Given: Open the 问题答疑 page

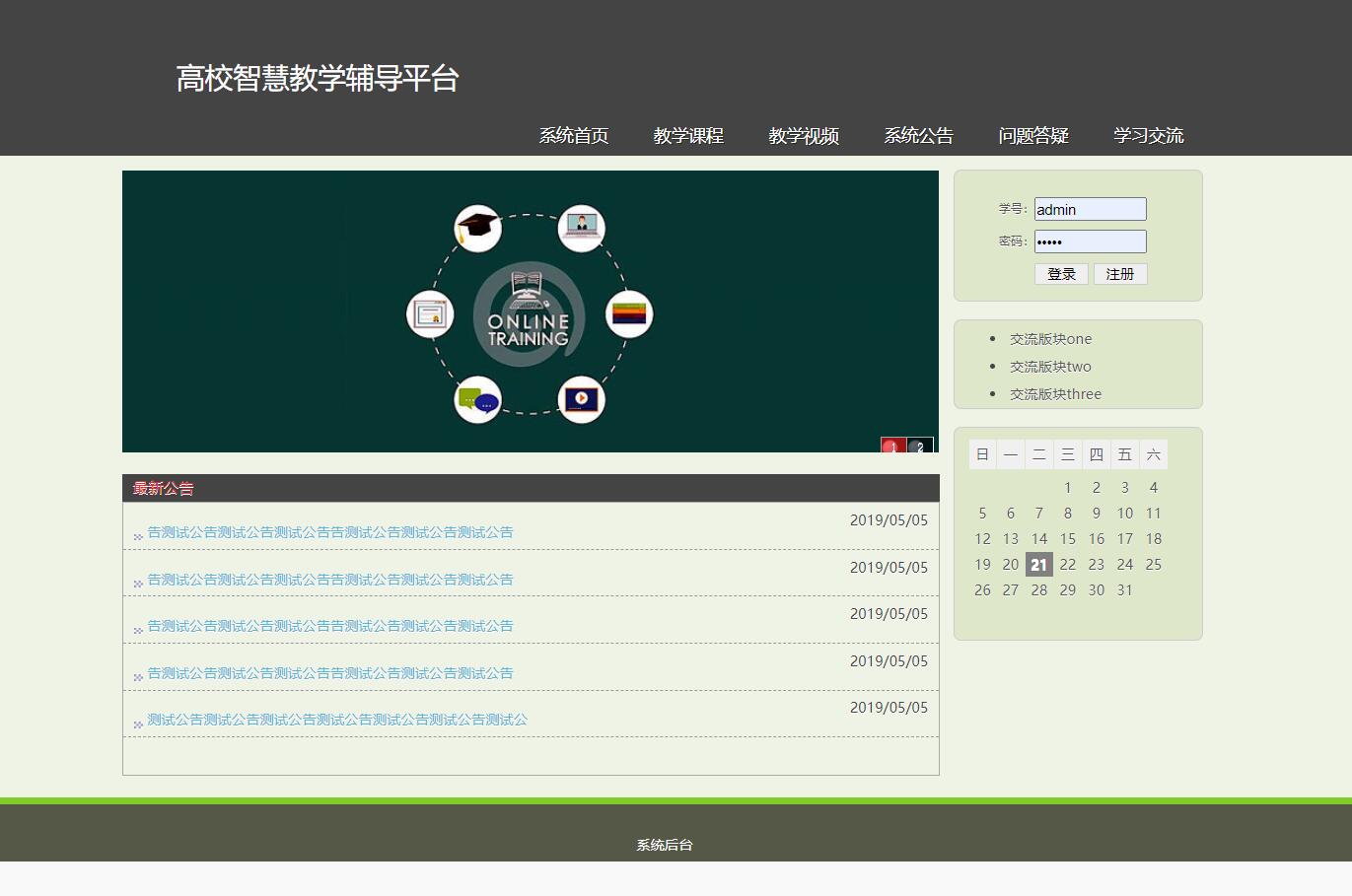Looking at the screenshot, I should 1033,135.
